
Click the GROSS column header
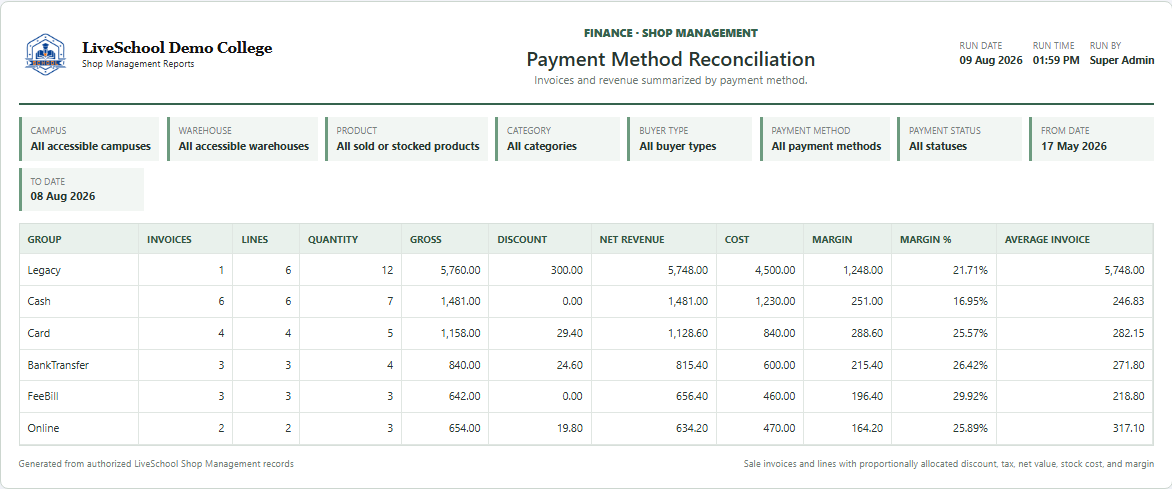point(445,239)
